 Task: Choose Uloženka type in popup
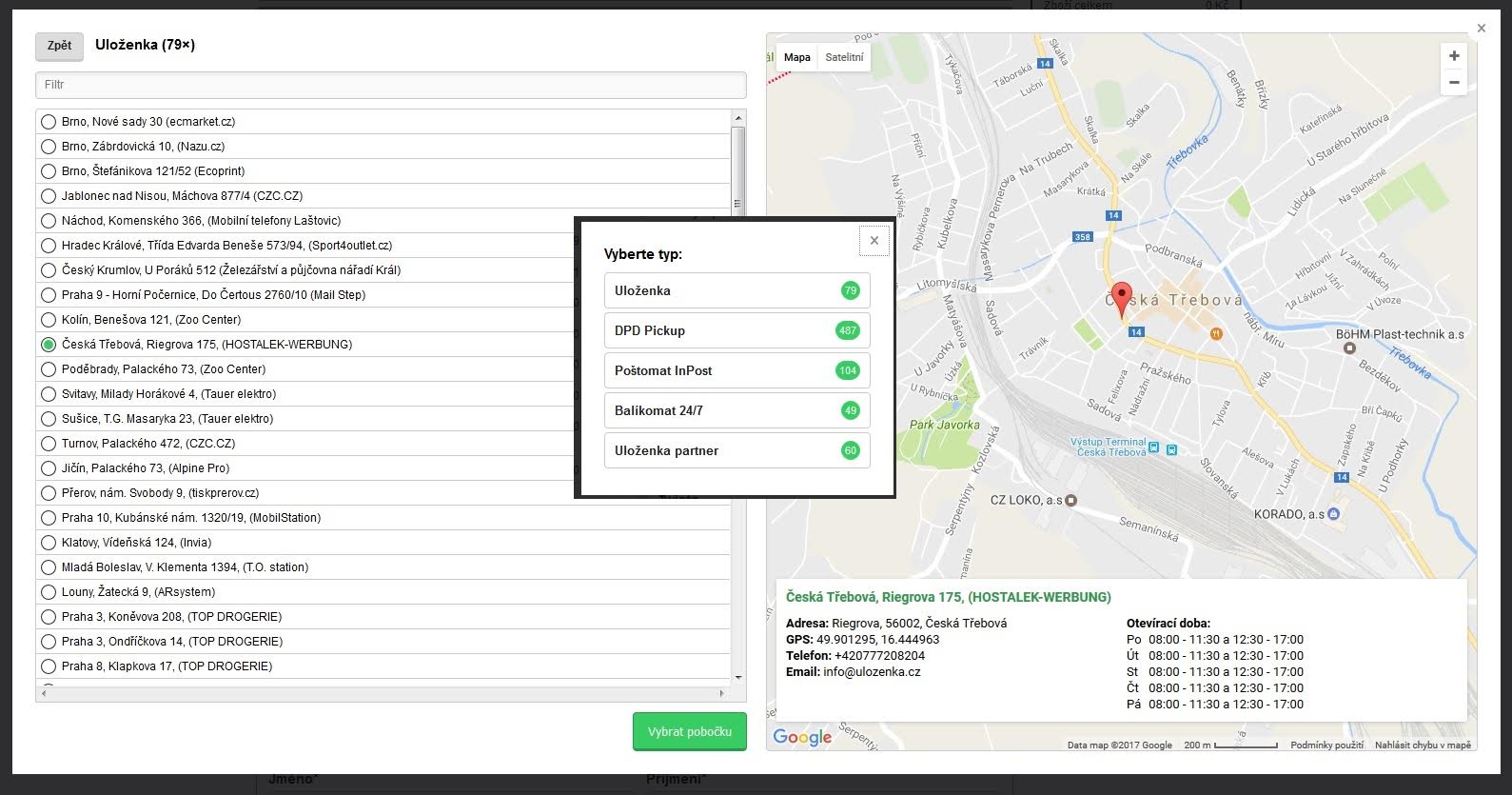[736, 290]
